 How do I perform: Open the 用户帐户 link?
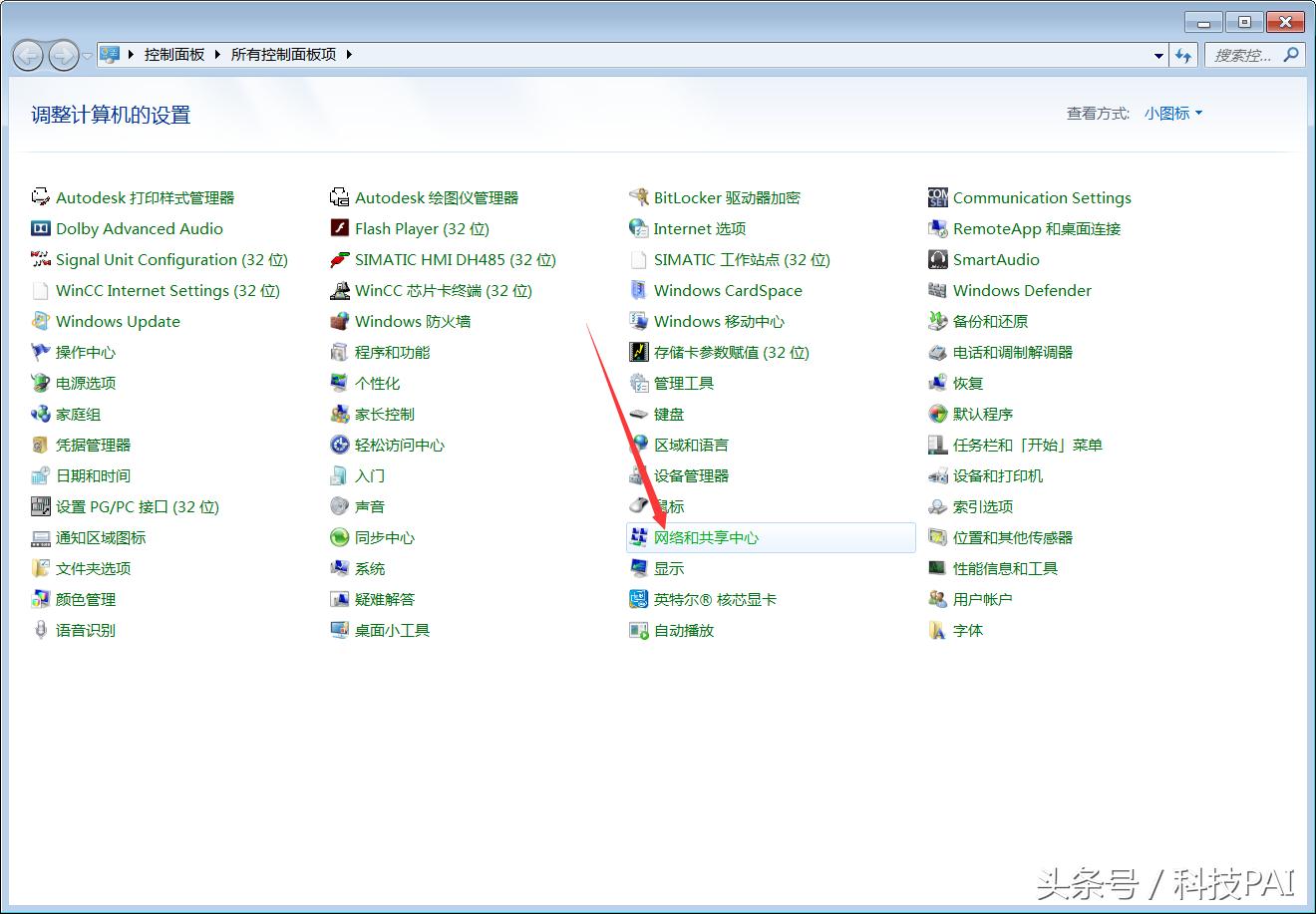[982, 599]
